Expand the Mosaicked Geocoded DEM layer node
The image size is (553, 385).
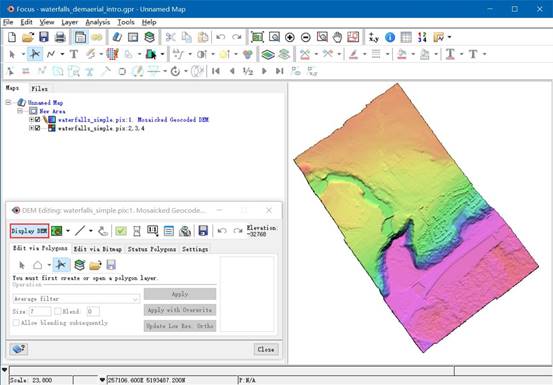click(31, 120)
